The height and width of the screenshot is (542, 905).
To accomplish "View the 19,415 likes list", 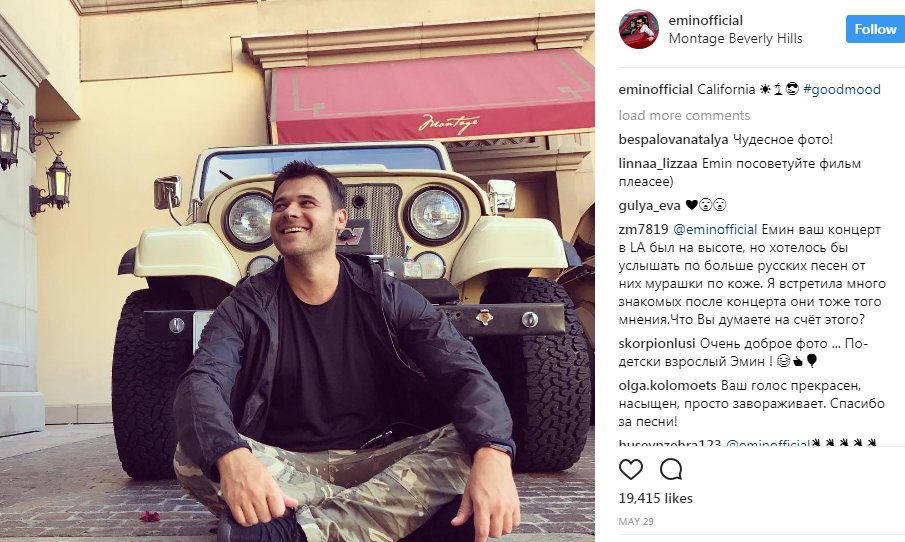I will click(x=656, y=498).
